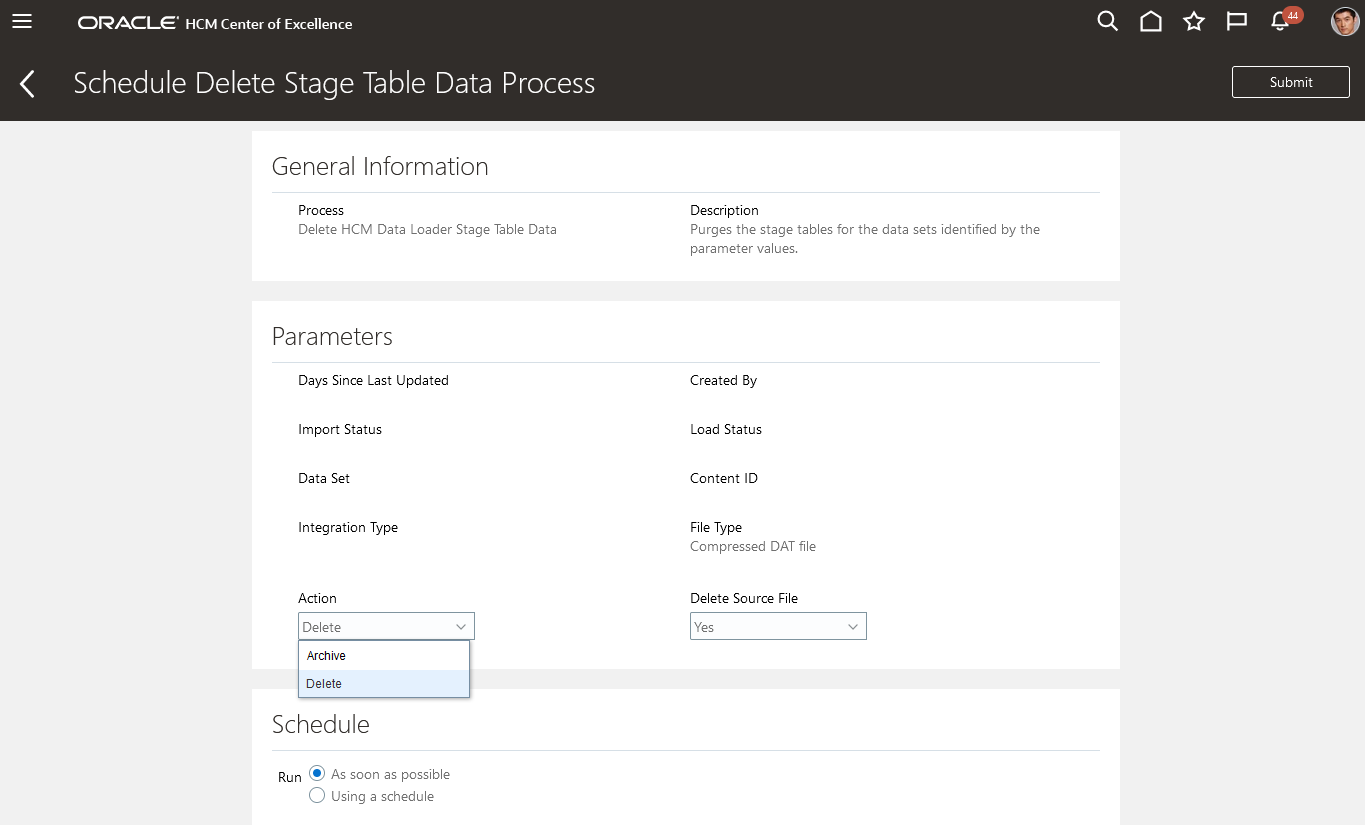This screenshot has width=1365, height=825.
Task: Click the back arrow icon
Action: click(27, 83)
